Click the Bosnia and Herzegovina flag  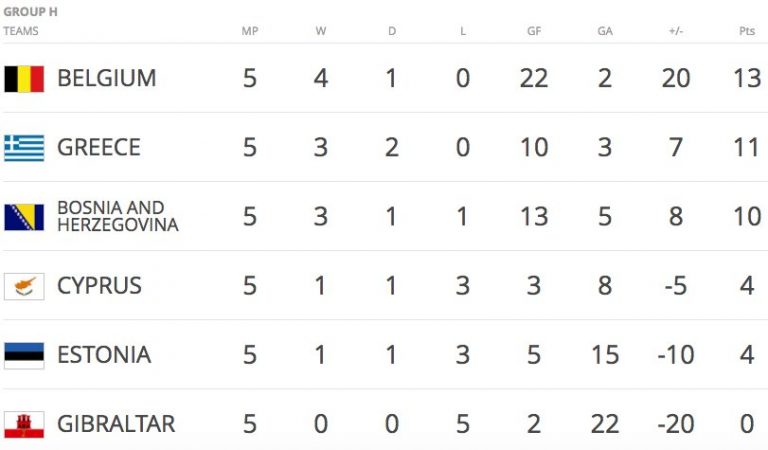pos(24,217)
